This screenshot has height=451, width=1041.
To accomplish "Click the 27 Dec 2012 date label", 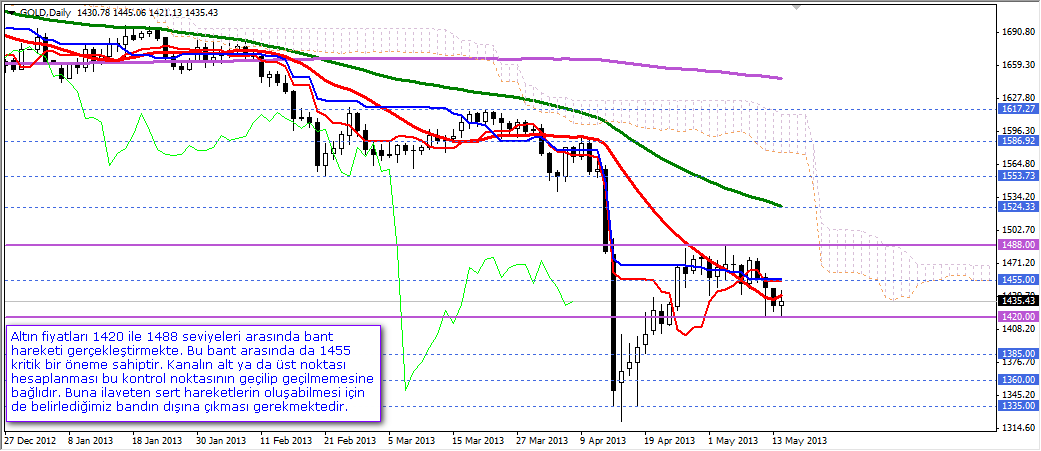I will point(30,440).
